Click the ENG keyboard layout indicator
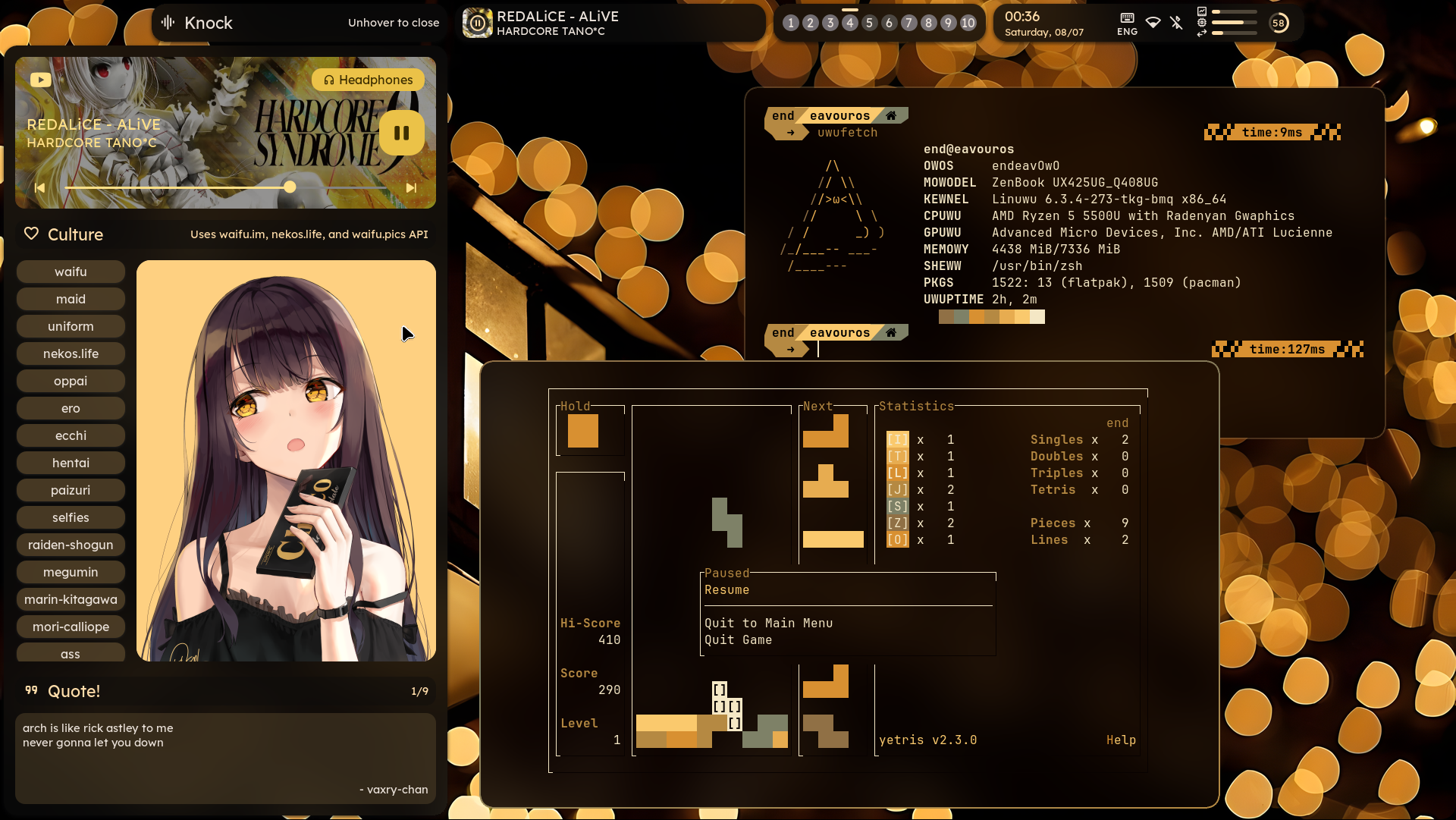This screenshot has width=1456, height=820. pyautogui.click(x=1127, y=23)
